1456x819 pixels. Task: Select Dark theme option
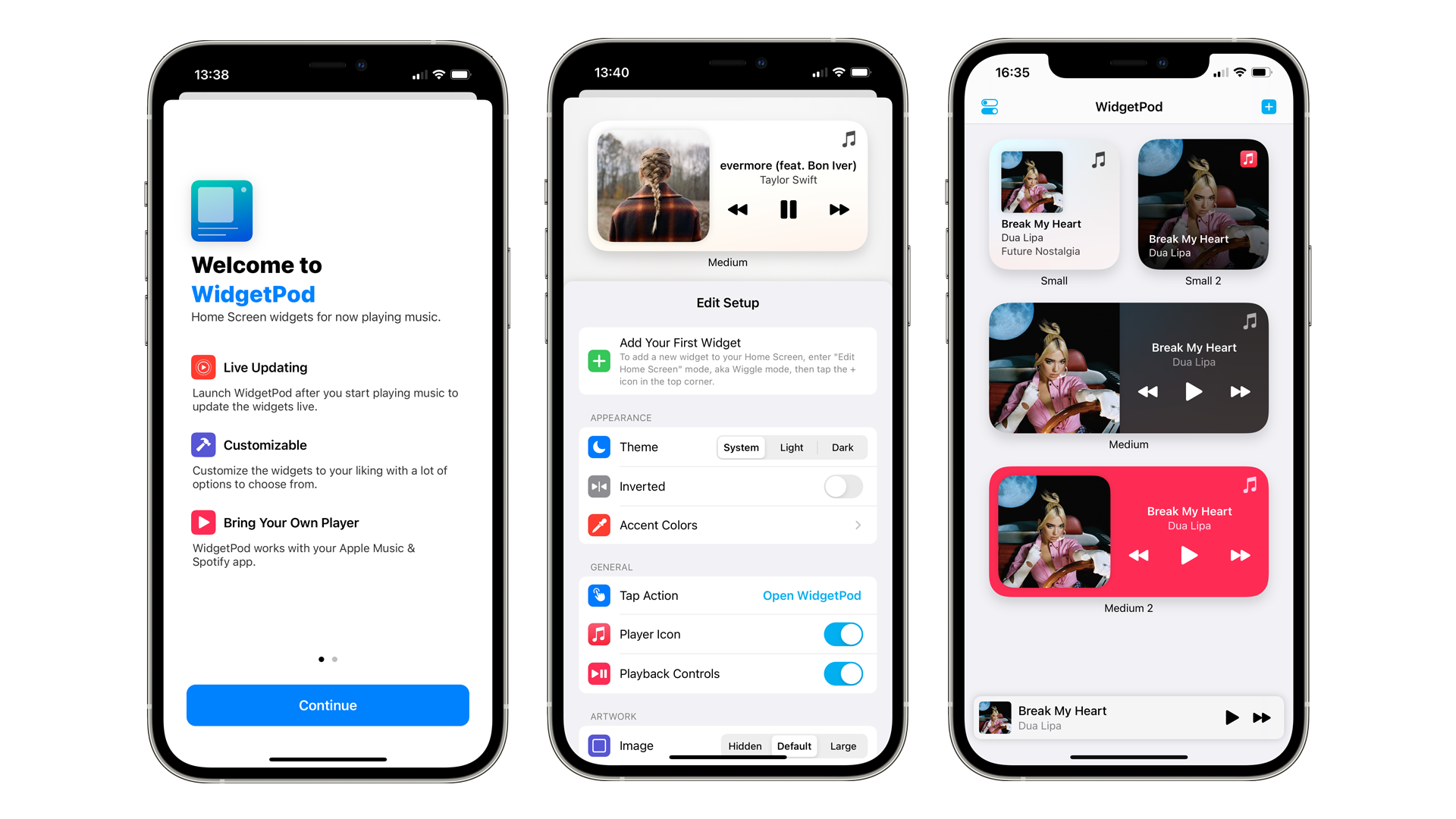(x=842, y=448)
